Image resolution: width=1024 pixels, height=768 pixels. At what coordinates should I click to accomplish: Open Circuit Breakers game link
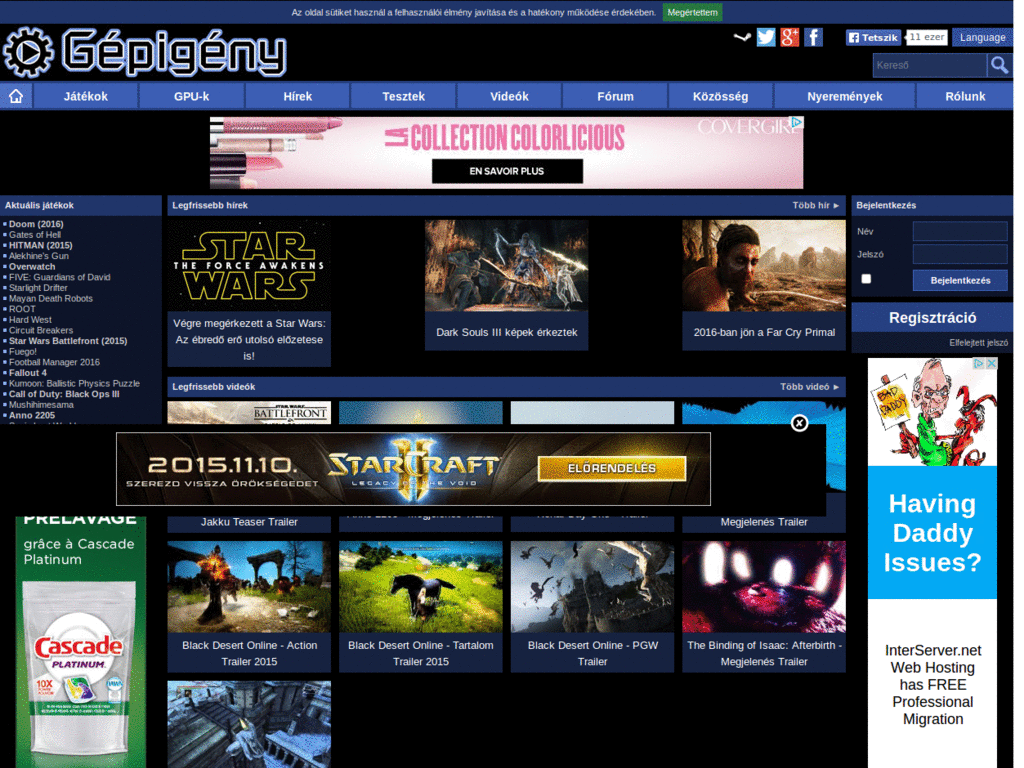[40, 330]
